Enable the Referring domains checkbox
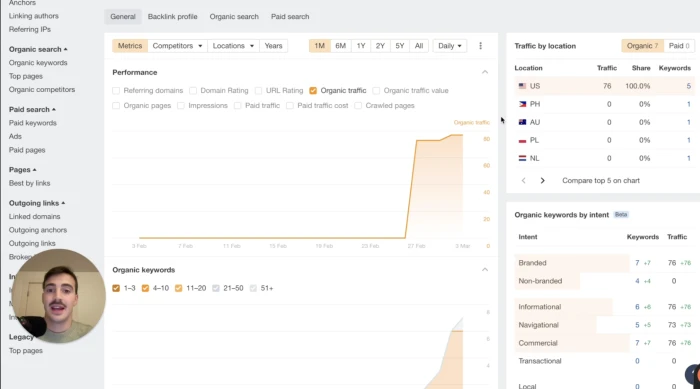Screen dimensions: 700x389 [x=116, y=91]
